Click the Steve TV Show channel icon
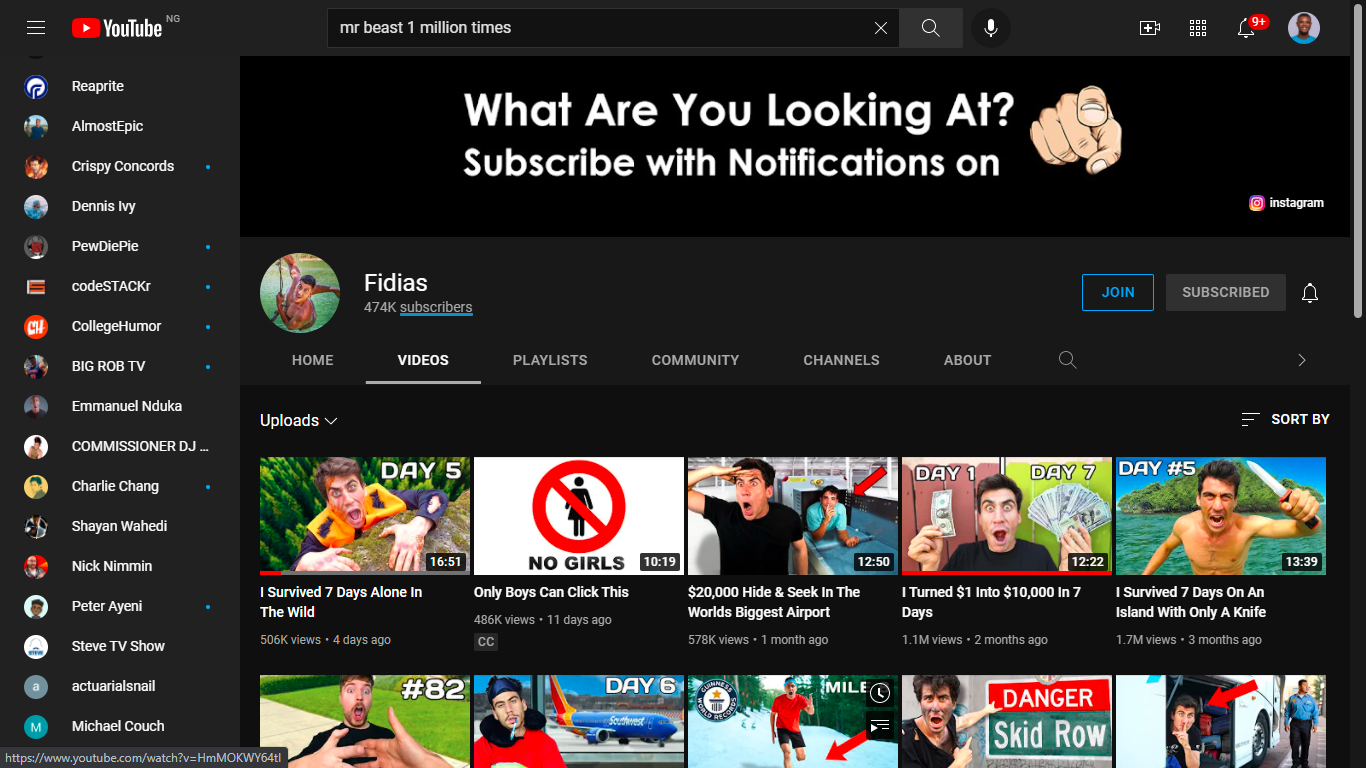The height and width of the screenshot is (768, 1366). coord(36,647)
